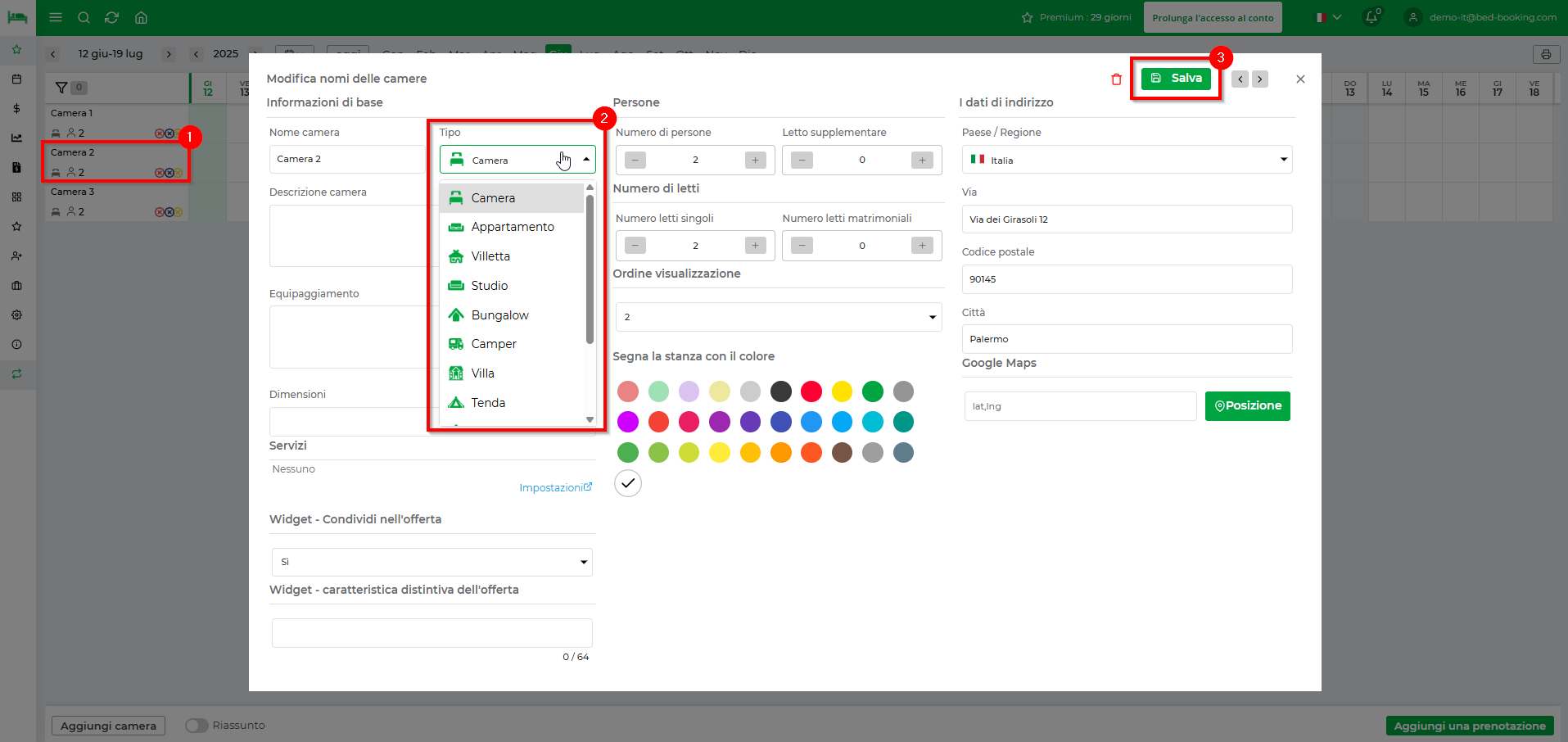Go to previous date range arrow
1568x742 pixels.
coord(53,54)
